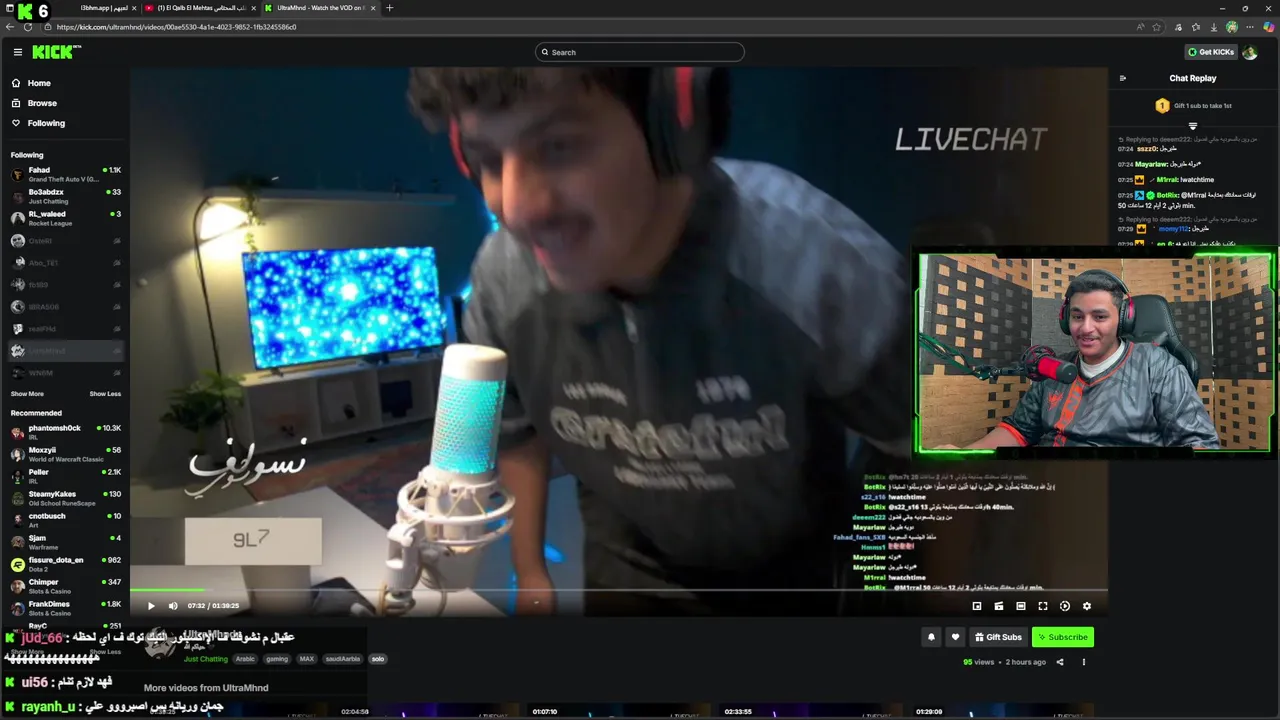Click the green Subscribe button
The height and width of the screenshot is (720, 1280).
pyautogui.click(x=1063, y=637)
